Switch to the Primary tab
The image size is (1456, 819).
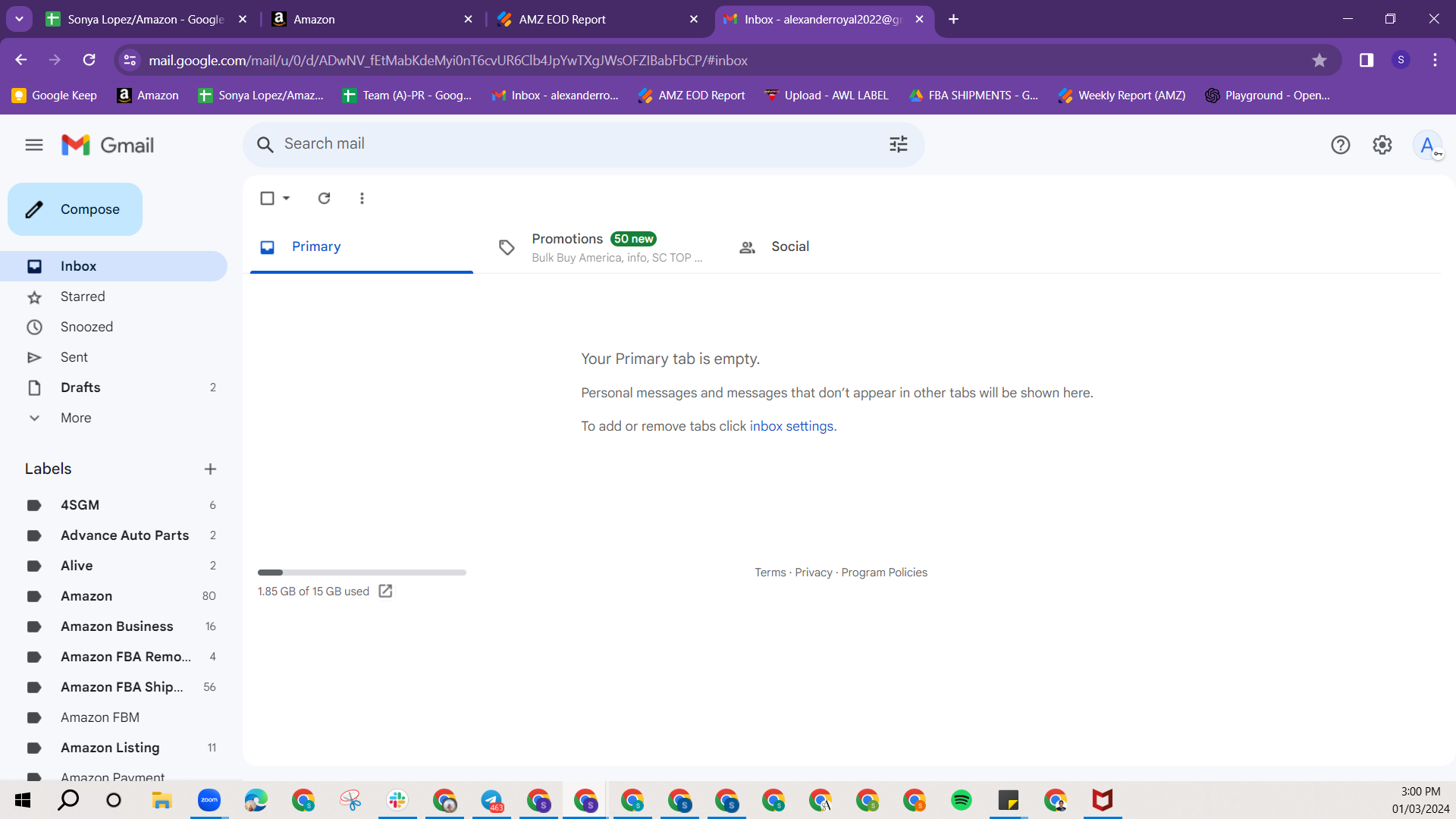tap(362, 246)
